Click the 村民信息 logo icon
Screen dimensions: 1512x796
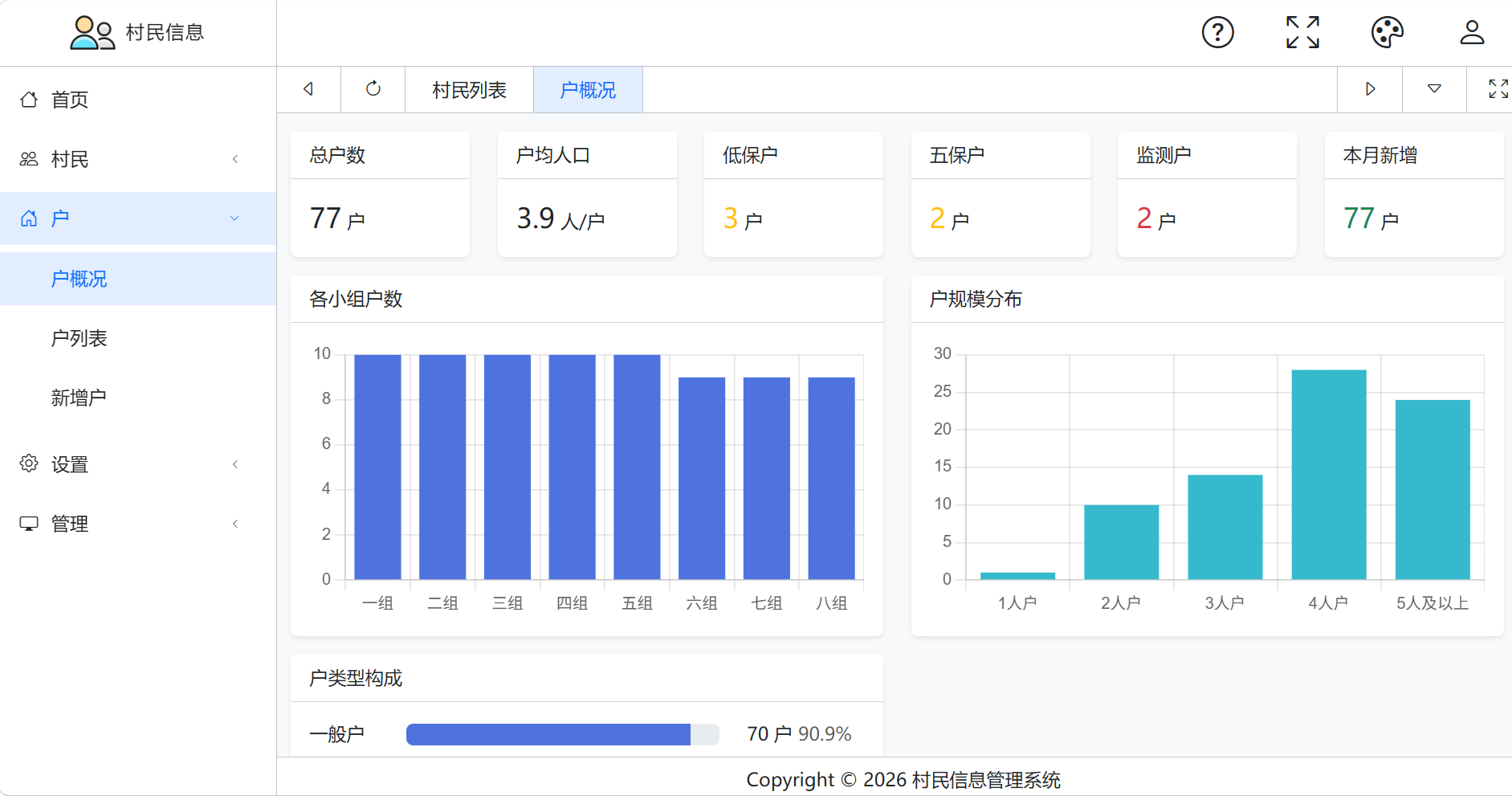click(x=92, y=33)
